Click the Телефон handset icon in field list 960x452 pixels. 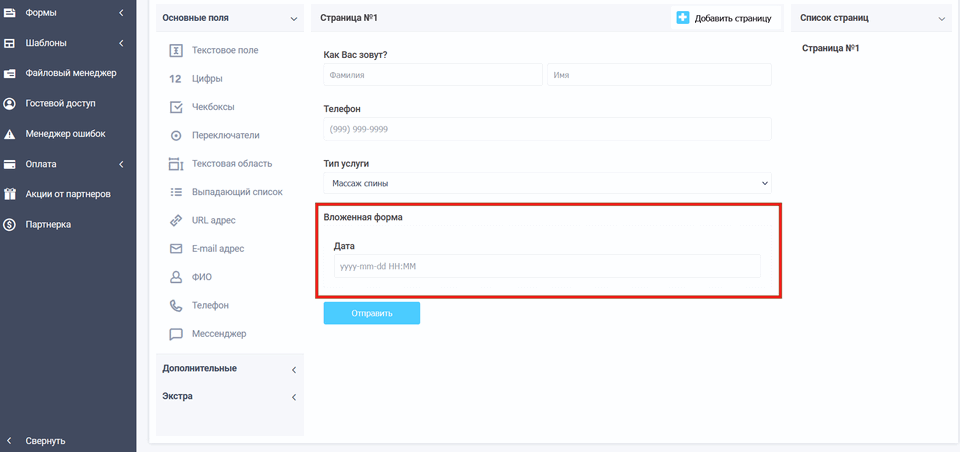click(176, 305)
